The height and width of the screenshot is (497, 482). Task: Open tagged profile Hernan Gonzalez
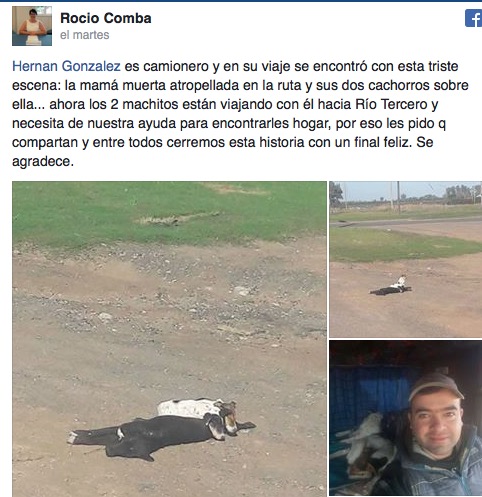[66, 66]
